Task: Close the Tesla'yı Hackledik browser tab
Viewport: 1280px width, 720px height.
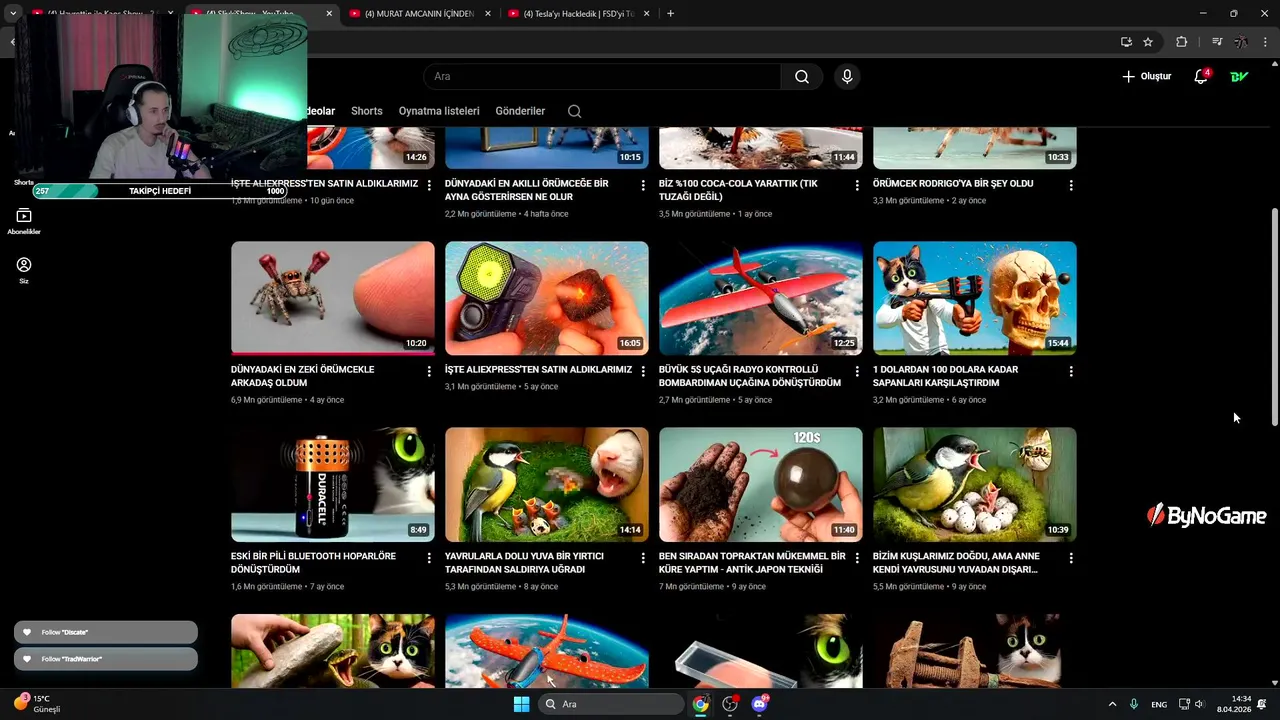Action: pos(646,14)
